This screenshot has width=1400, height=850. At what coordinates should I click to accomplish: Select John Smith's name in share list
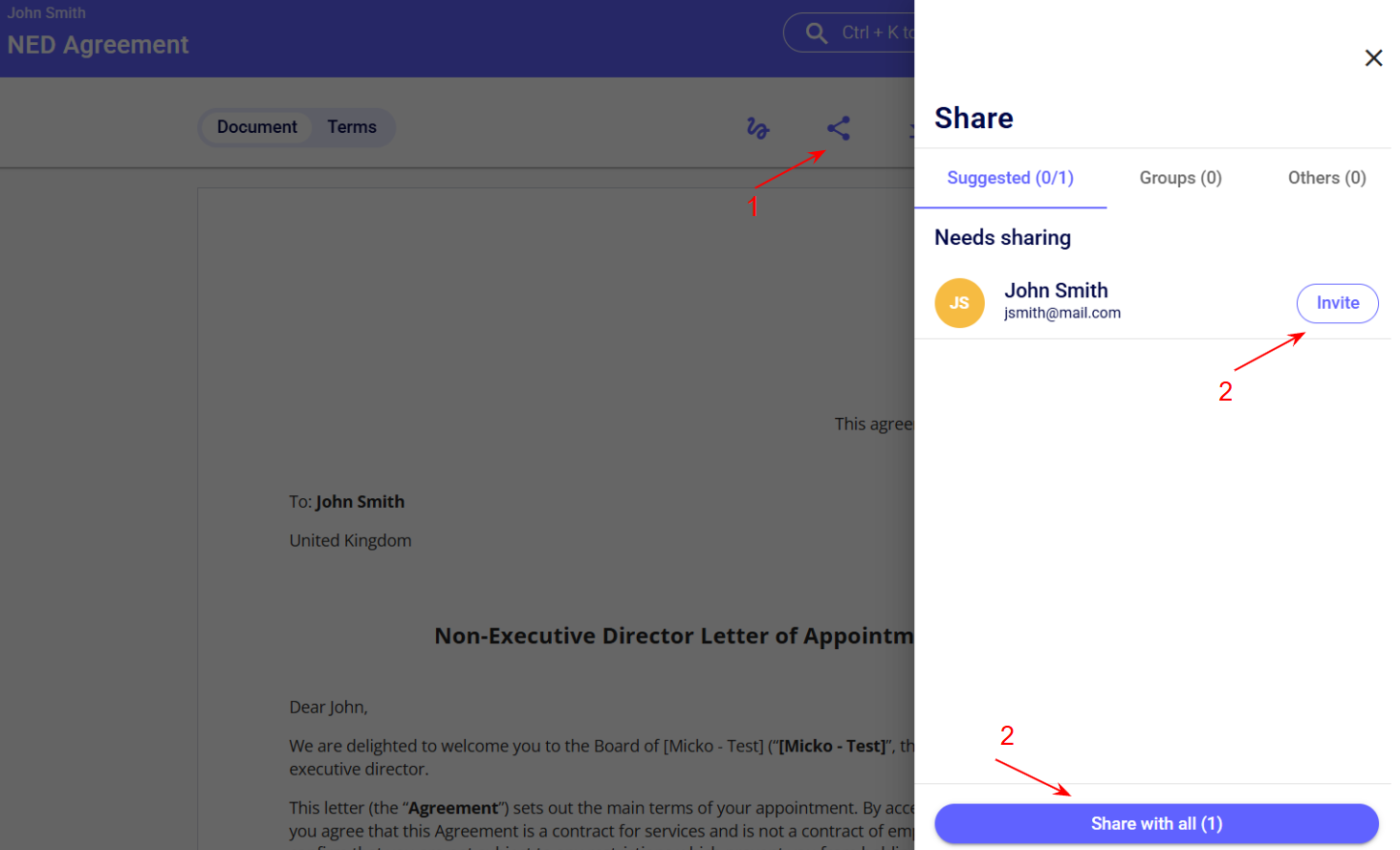pos(1056,291)
